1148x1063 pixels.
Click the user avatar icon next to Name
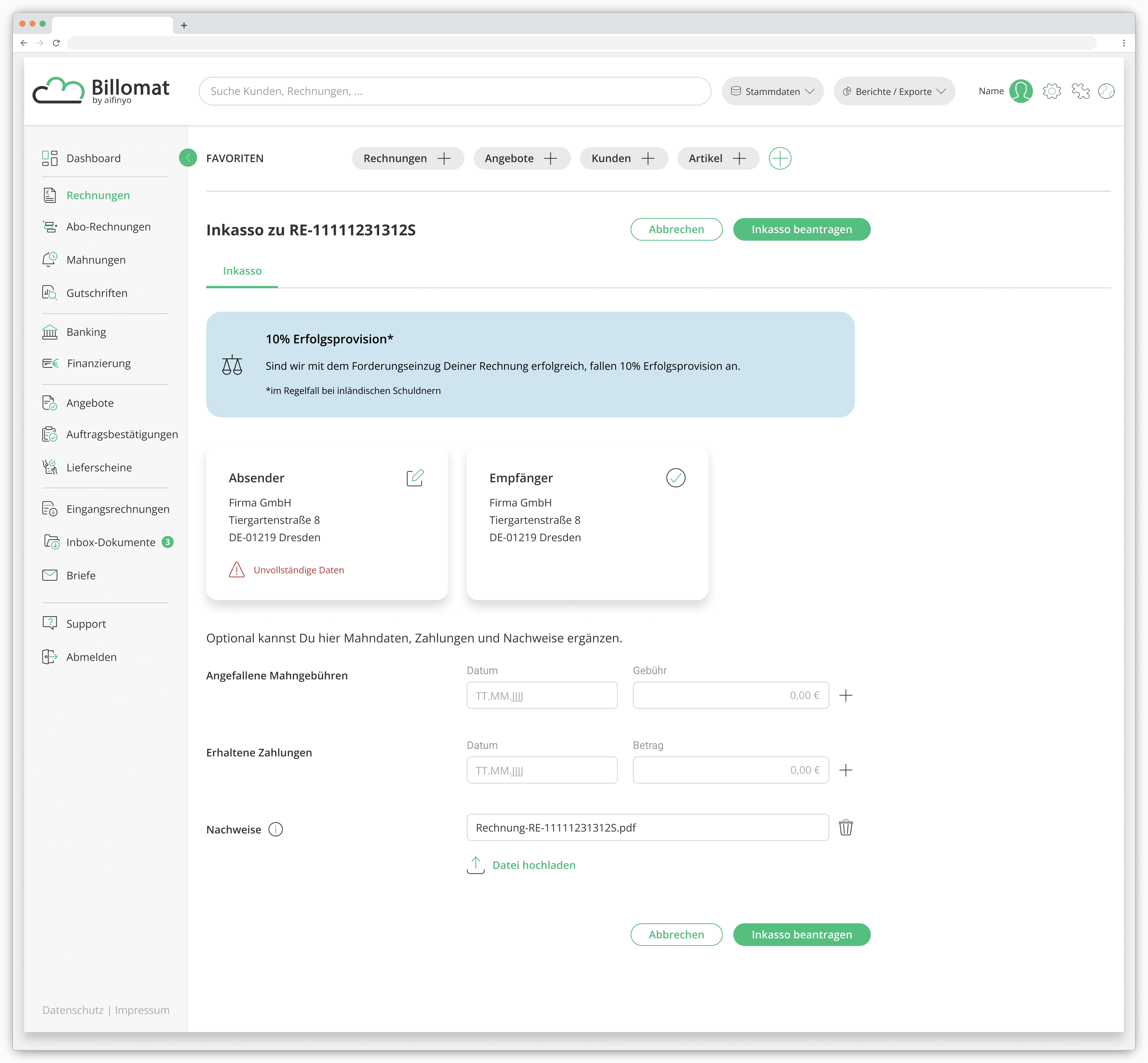click(1021, 91)
